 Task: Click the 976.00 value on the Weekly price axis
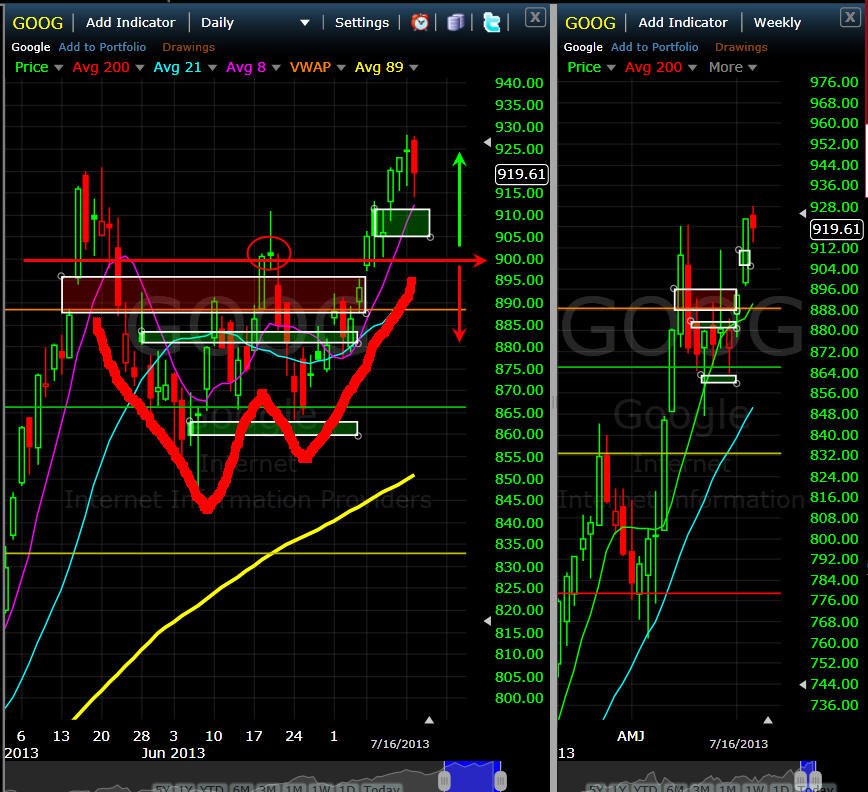(834, 82)
